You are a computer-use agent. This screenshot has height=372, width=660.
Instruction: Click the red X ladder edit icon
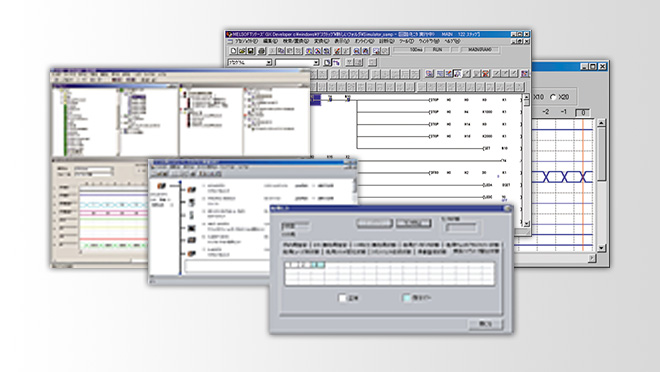(x=485, y=74)
